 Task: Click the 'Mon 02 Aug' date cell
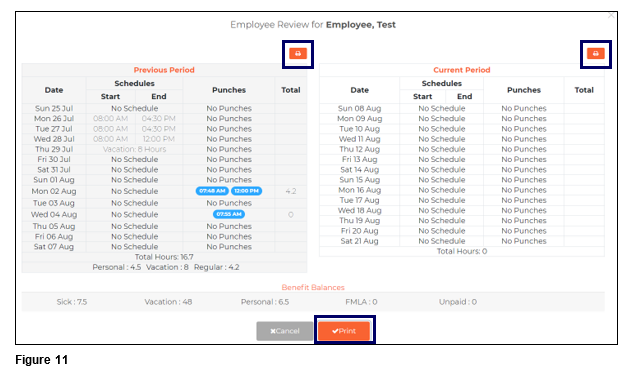click(54, 191)
